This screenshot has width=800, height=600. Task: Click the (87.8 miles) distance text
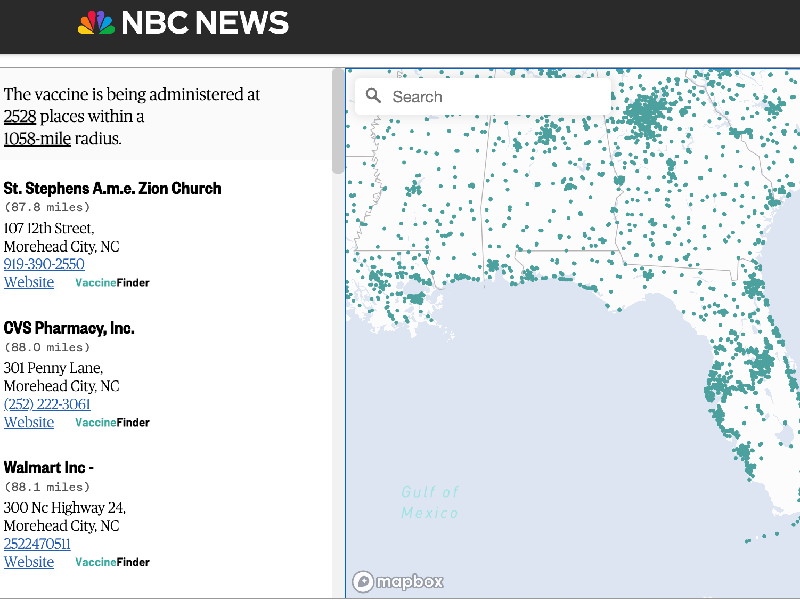(x=47, y=207)
